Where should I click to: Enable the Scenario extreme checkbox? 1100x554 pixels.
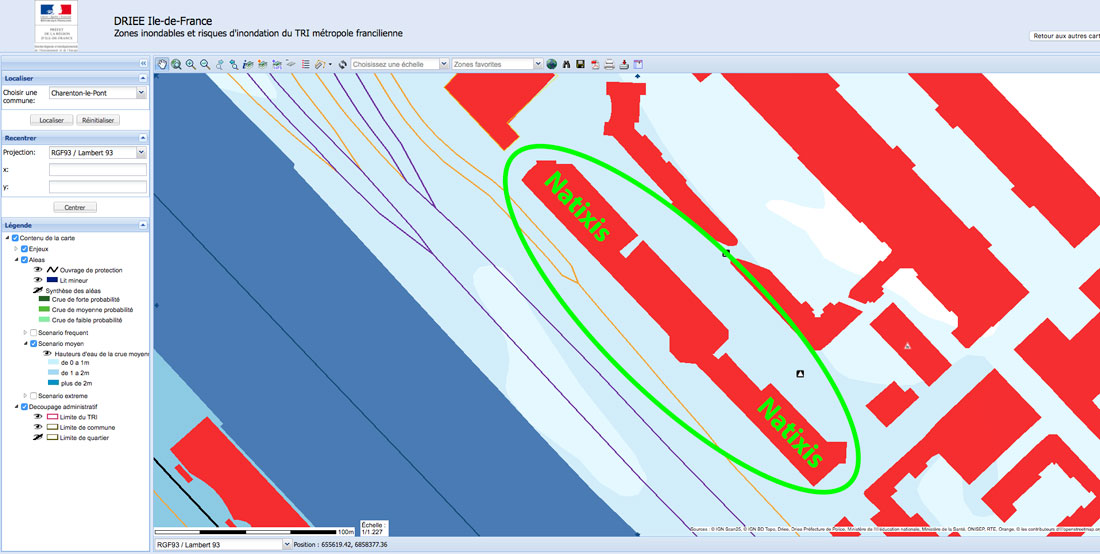[33, 396]
